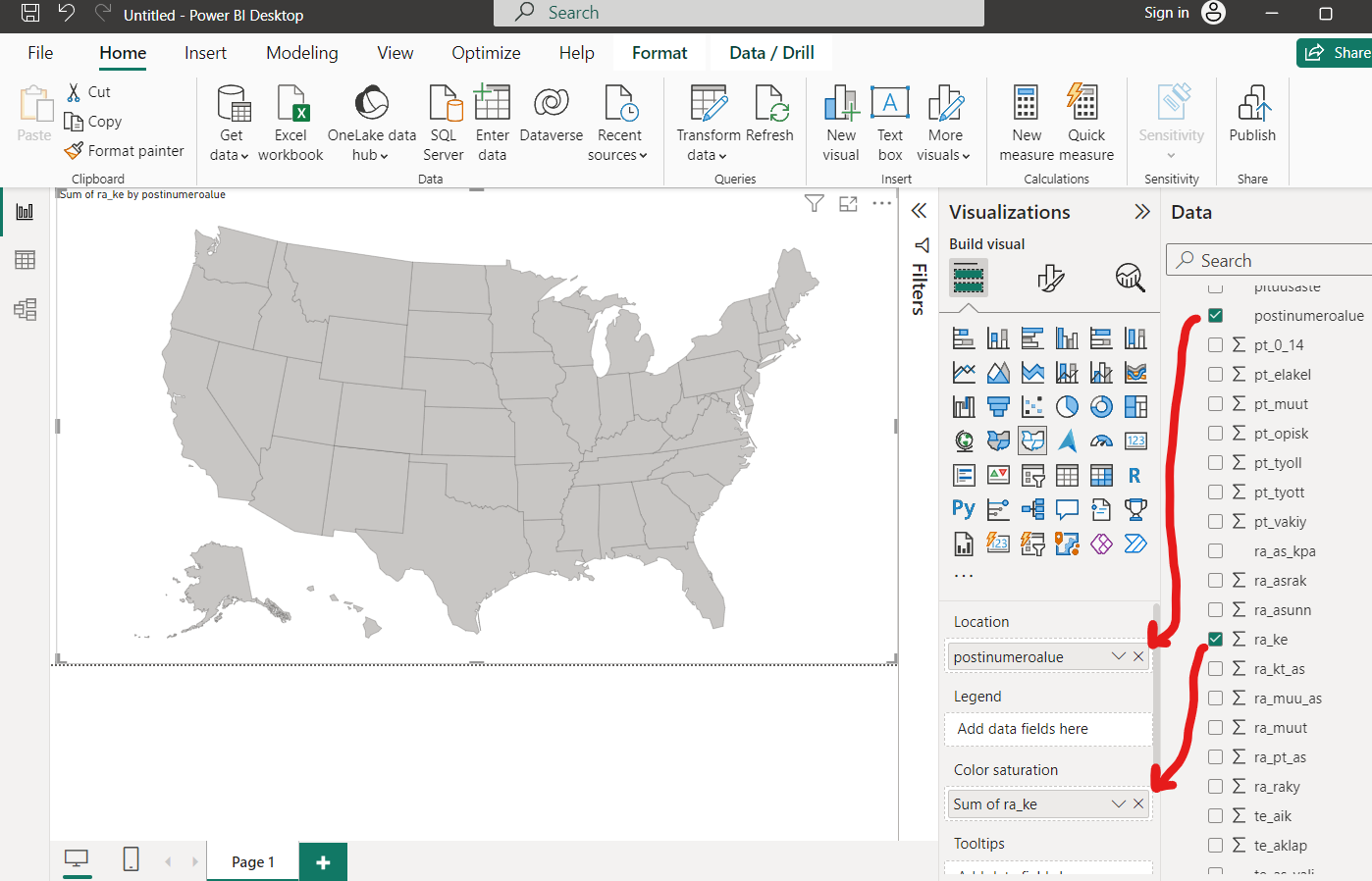Open the Format visual pane tab
The image size is (1372, 881).
point(1050,279)
